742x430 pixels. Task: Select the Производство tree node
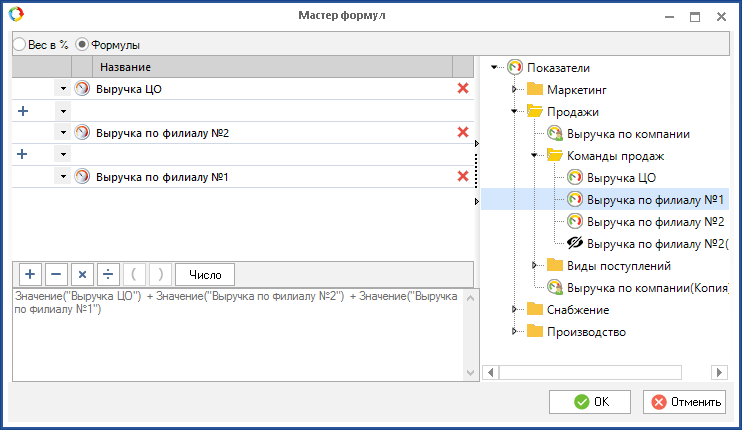pos(585,331)
